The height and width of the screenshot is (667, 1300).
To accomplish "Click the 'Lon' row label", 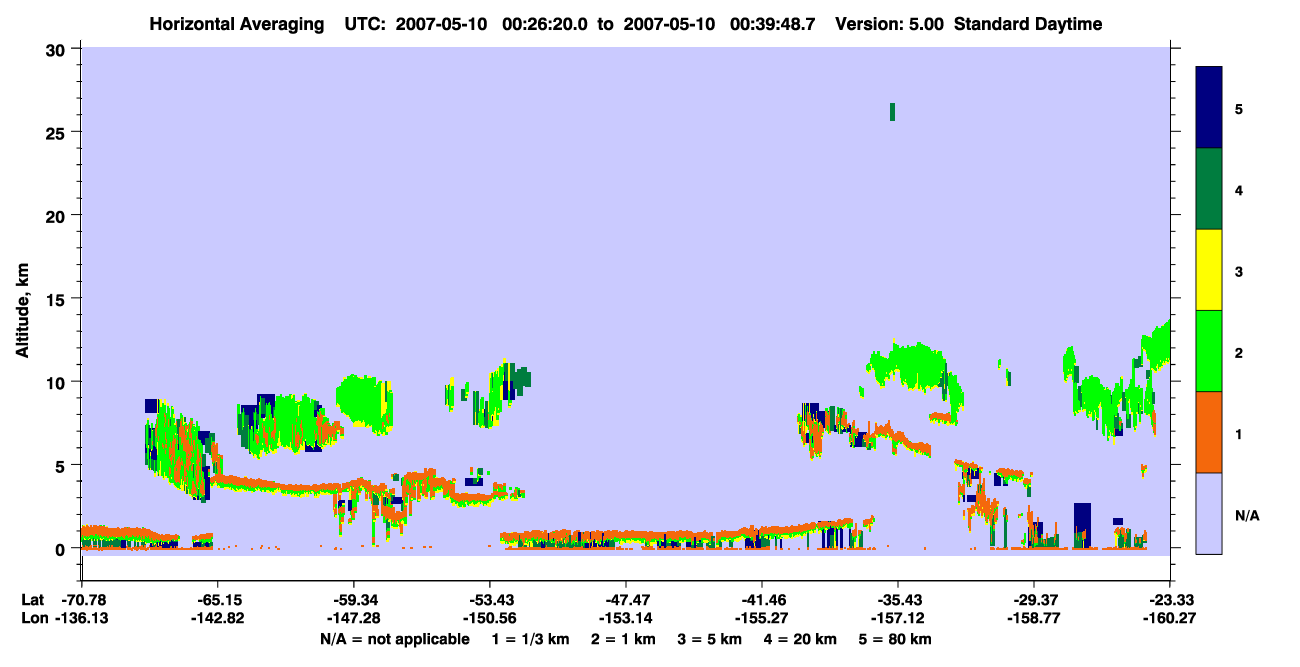I will click(x=33, y=619).
